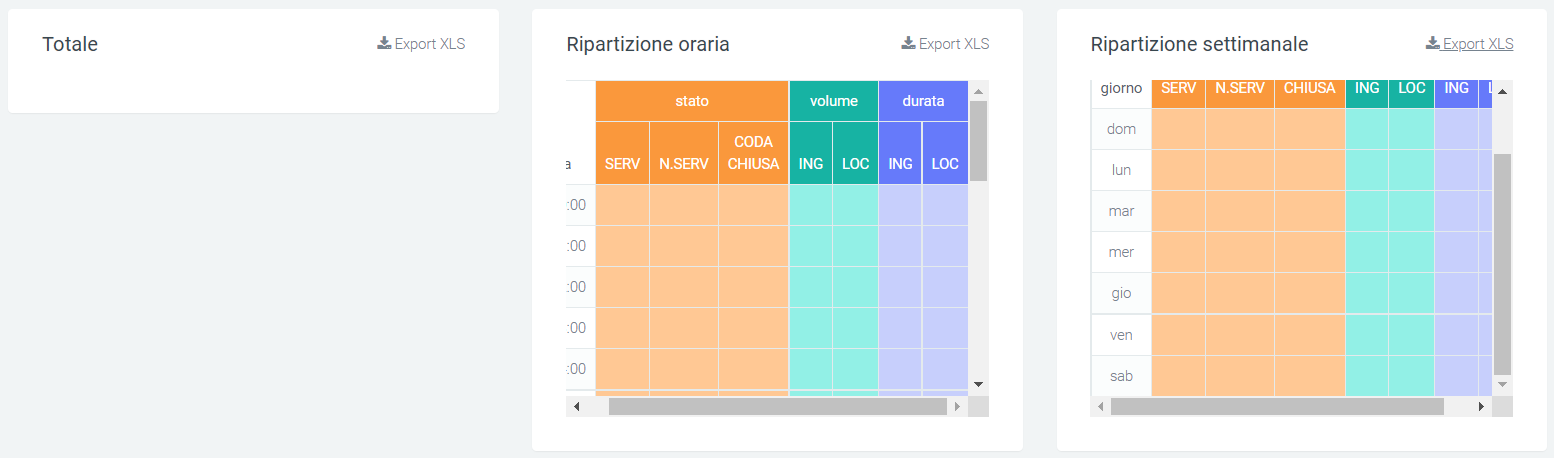Click the 'durata' group header in the hourly table
The image size is (1554, 458).
[x=923, y=101]
